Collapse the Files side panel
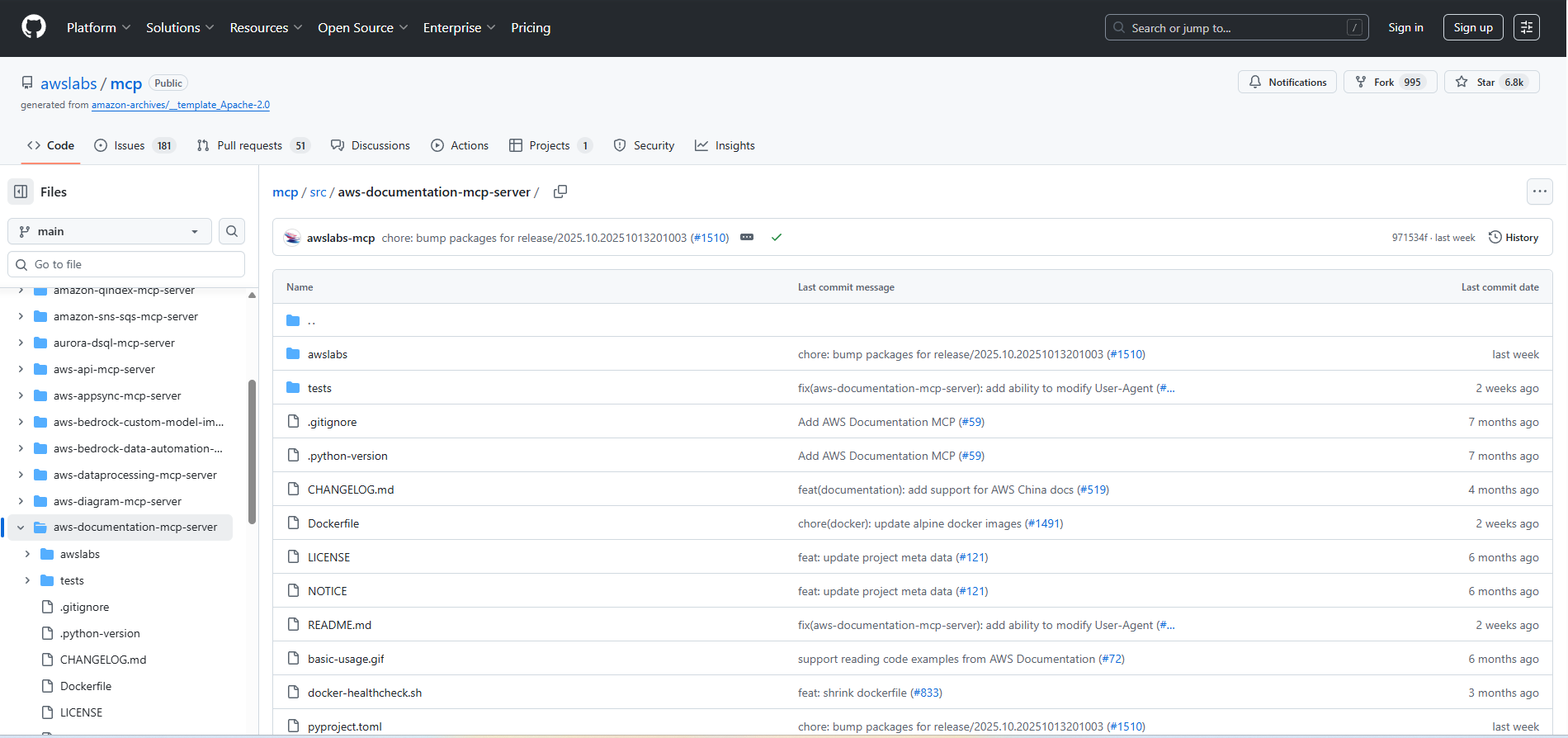 (21, 192)
